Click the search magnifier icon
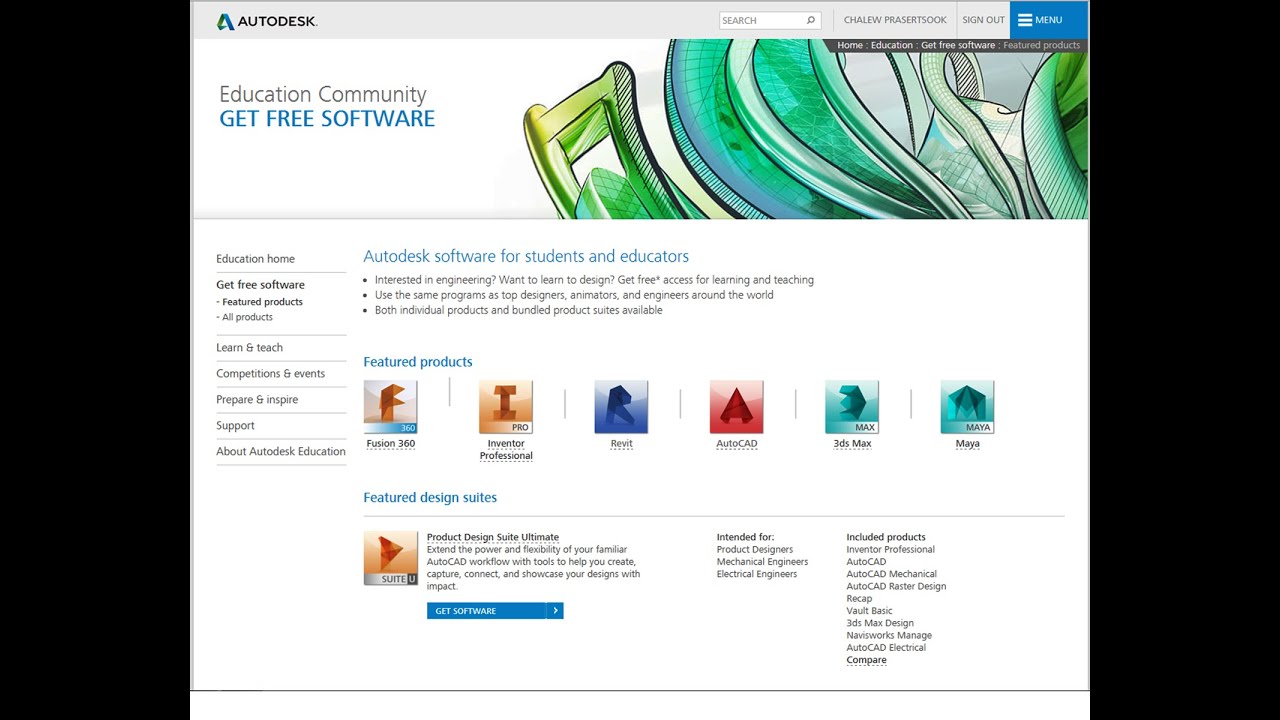This screenshot has height=720, width=1280. [811, 20]
